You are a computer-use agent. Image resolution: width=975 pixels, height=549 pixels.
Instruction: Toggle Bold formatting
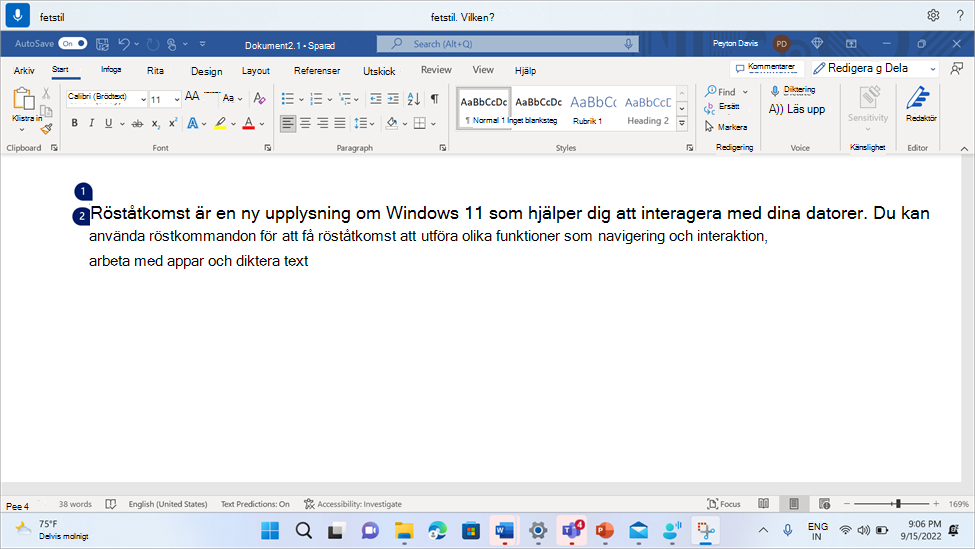click(74, 123)
